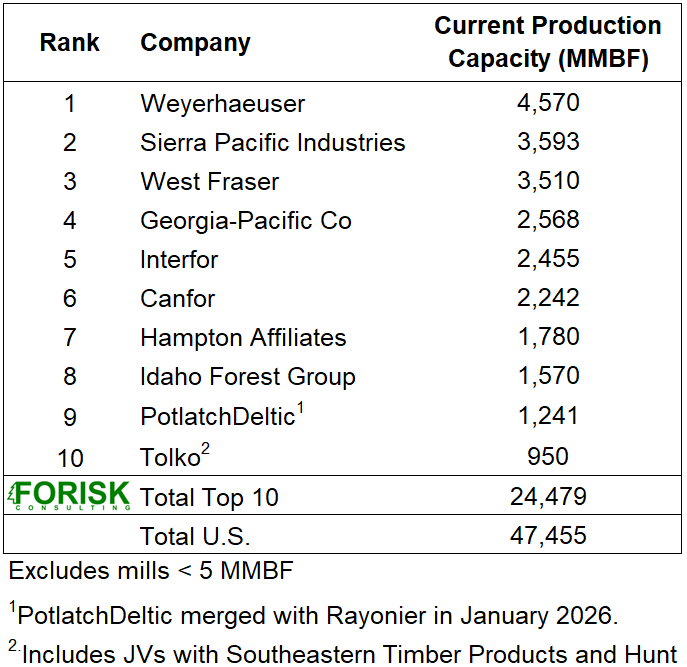The image size is (687, 667).
Task: Select the Rank column header
Action: point(70,43)
